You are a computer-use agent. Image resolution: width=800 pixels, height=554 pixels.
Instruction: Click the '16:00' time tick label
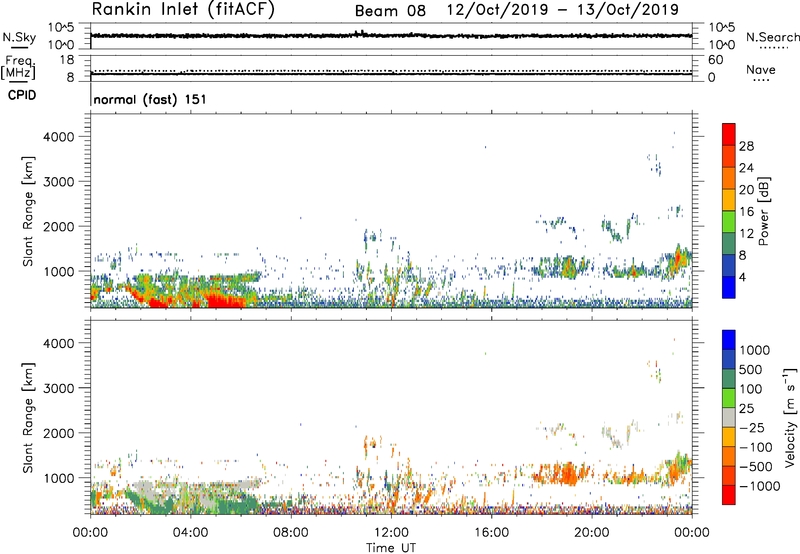coord(491,533)
